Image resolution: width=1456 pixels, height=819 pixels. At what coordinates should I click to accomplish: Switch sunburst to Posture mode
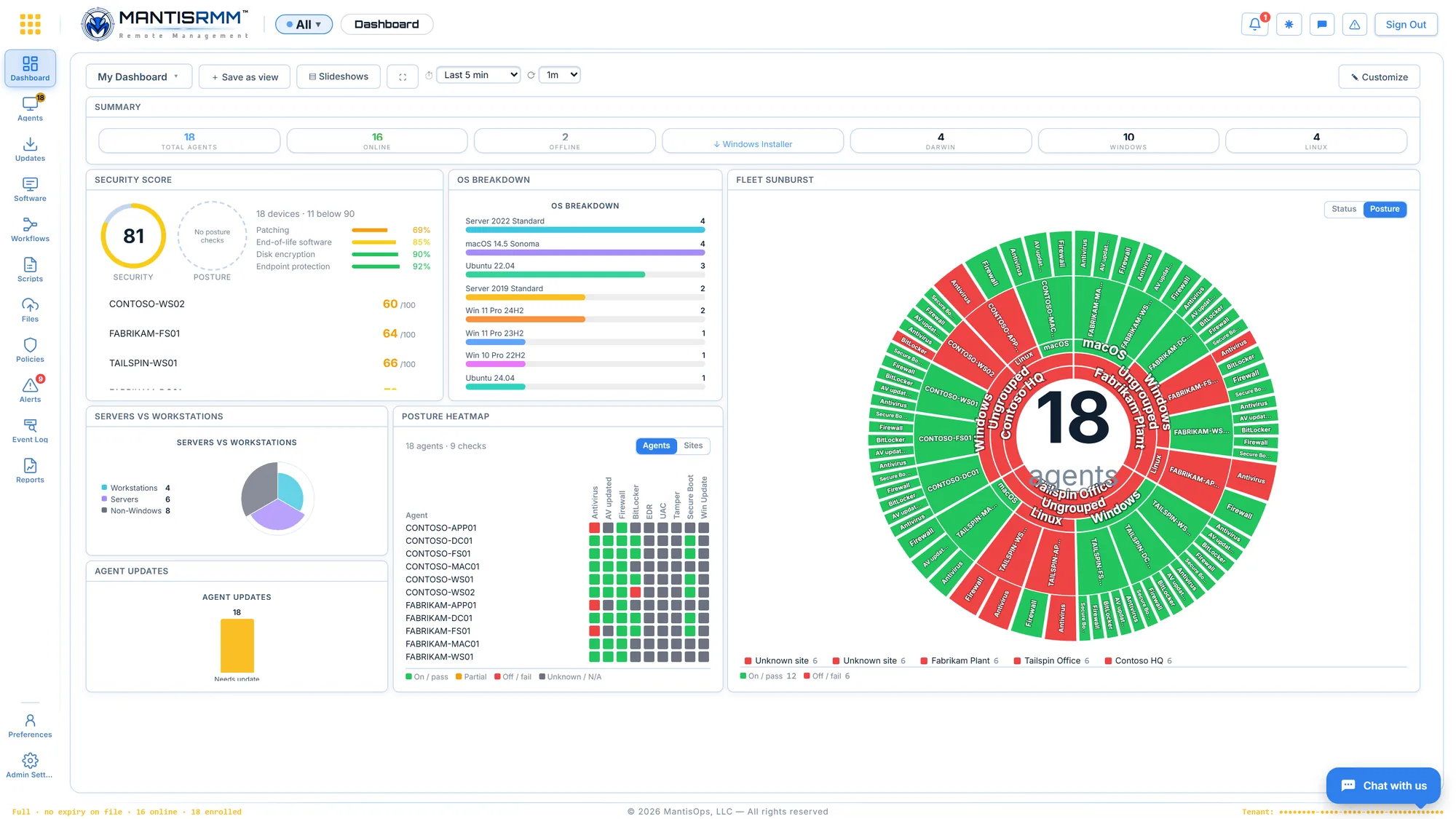click(1385, 209)
